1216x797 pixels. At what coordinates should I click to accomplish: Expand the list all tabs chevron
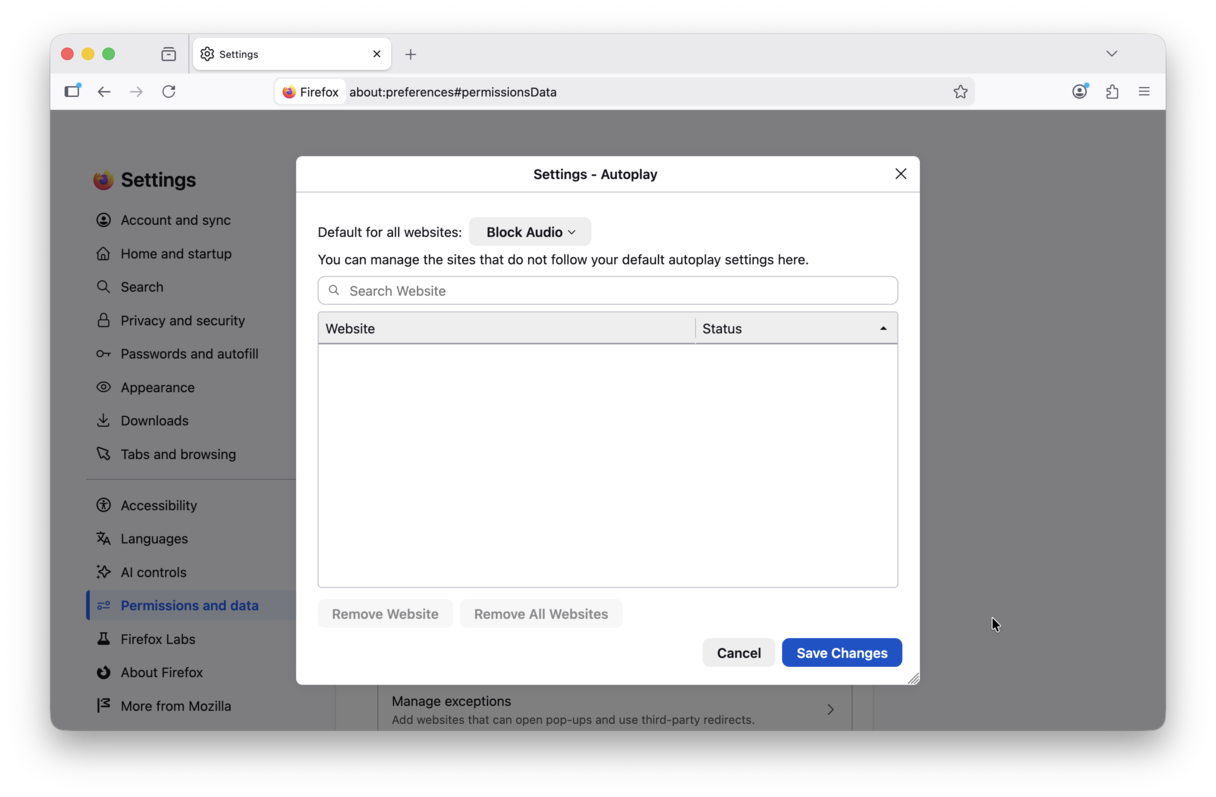1111,54
